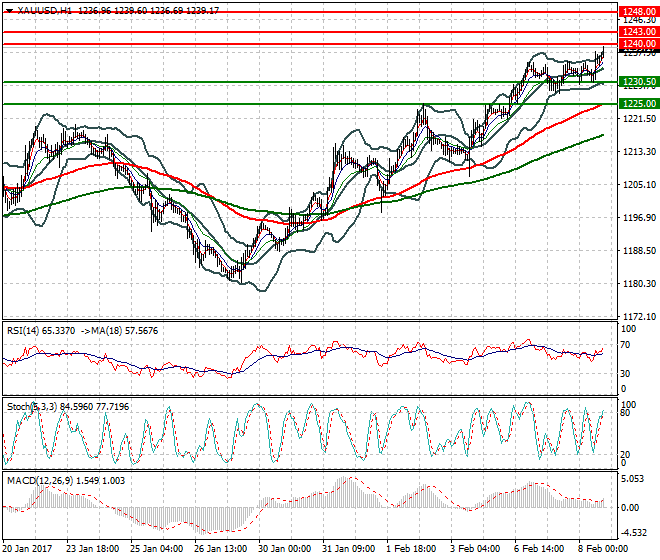This screenshot has width=660, height=560.
Task: Click the 31 Jan 09:00 time label
Action: (349, 549)
